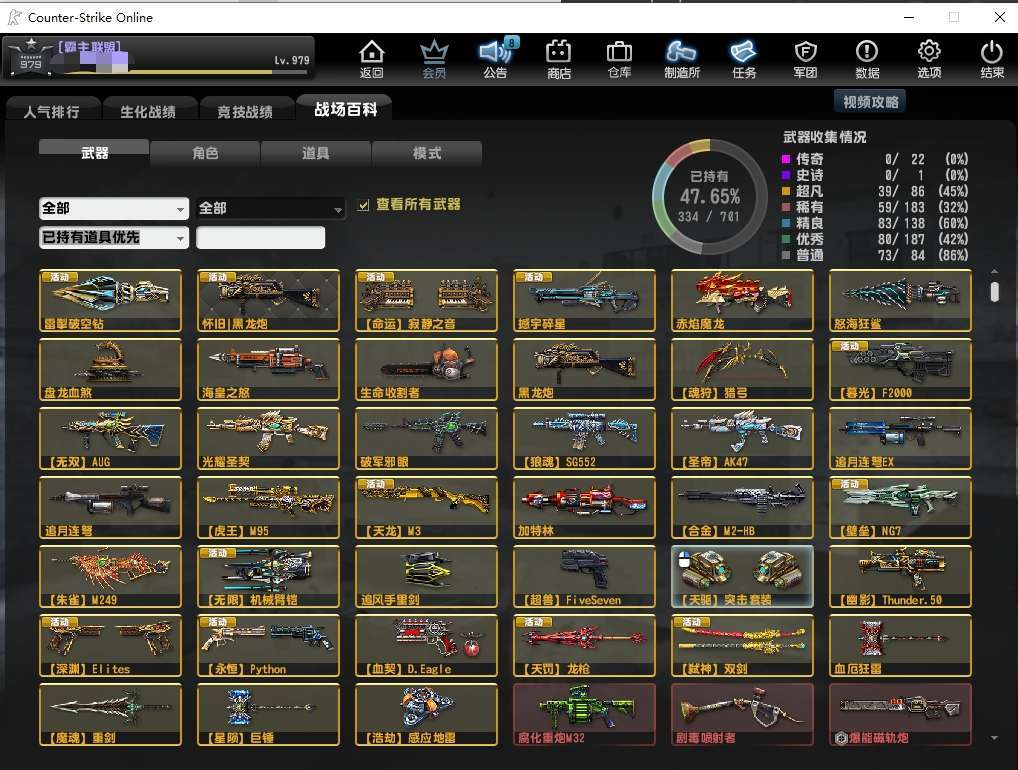Select the 赤焰魔龙 weapon card
This screenshot has width=1018, height=770.
(x=742, y=300)
